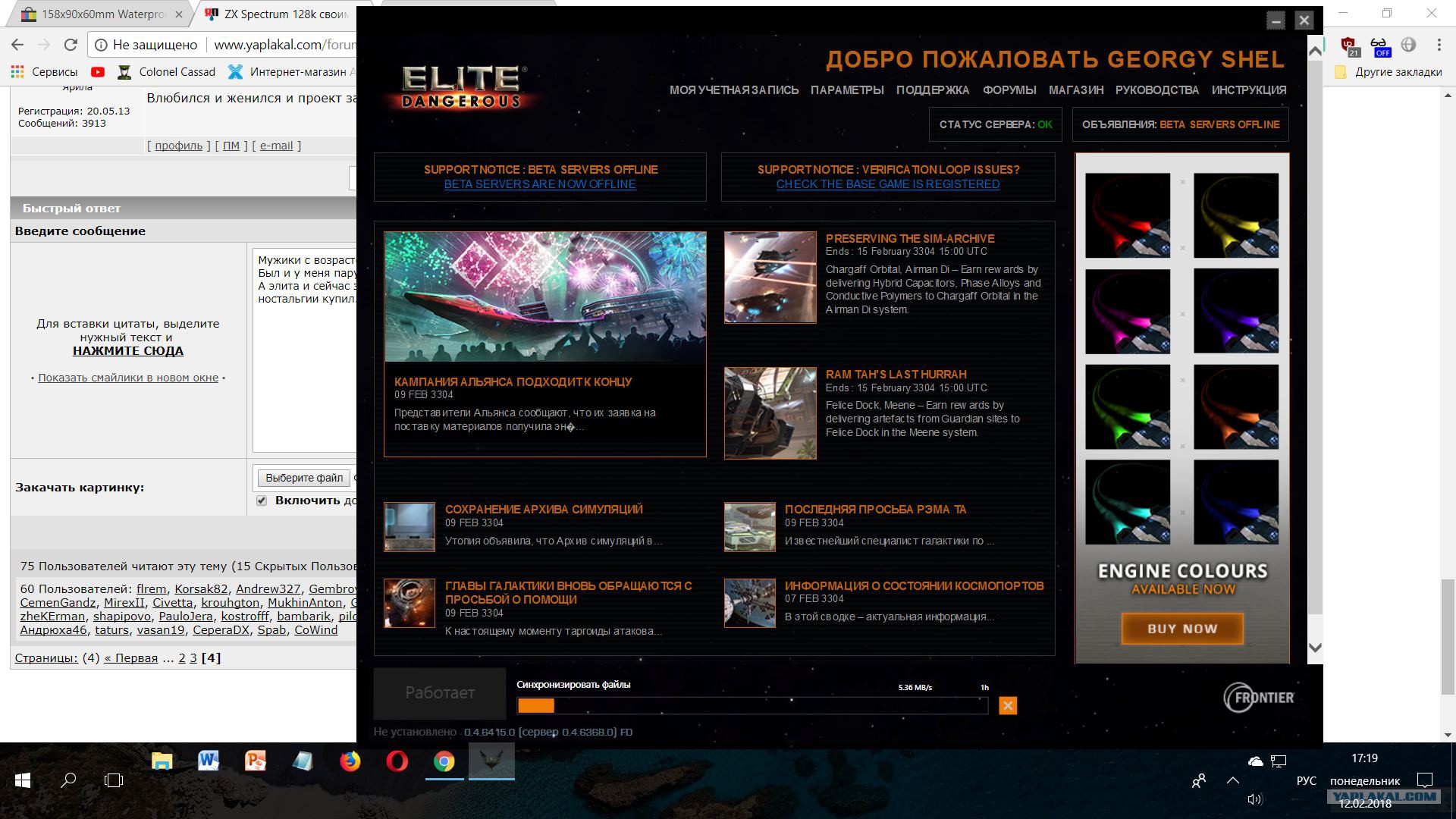Expand the hidden system tray icons
1456x819 pixels.
click(x=1233, y=780)
